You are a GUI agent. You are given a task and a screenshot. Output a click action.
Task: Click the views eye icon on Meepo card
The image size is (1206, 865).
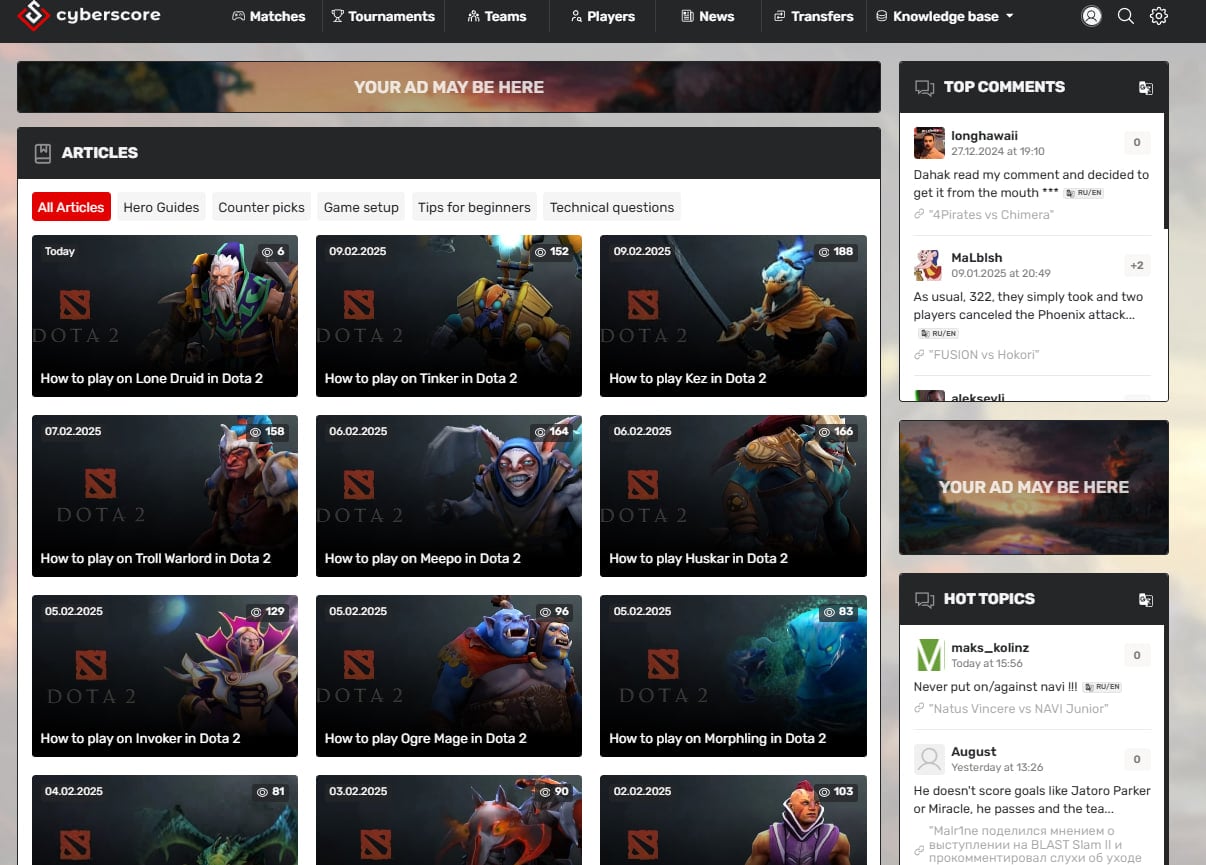[540, 432]
